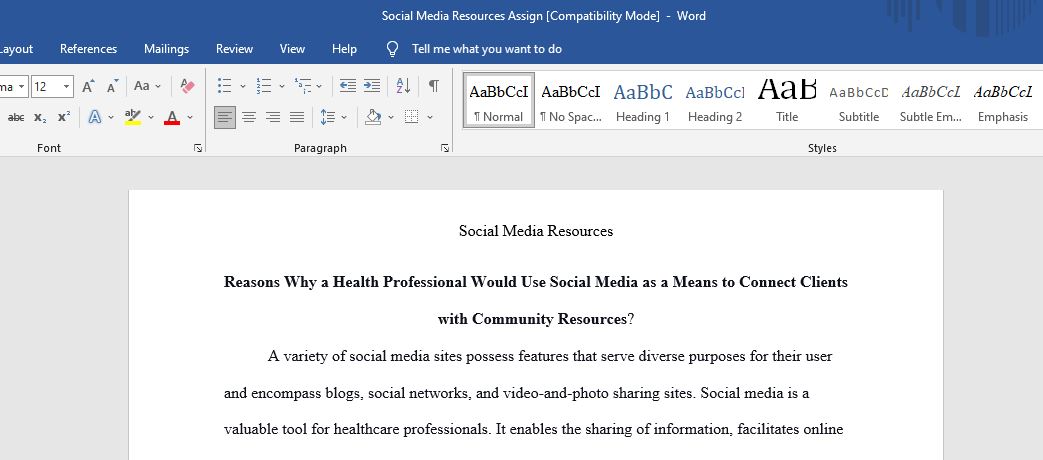This screenshot has width=1043, height=460.
Task: Open the font size 12 dropdown
Action: (x=67, y=86)
